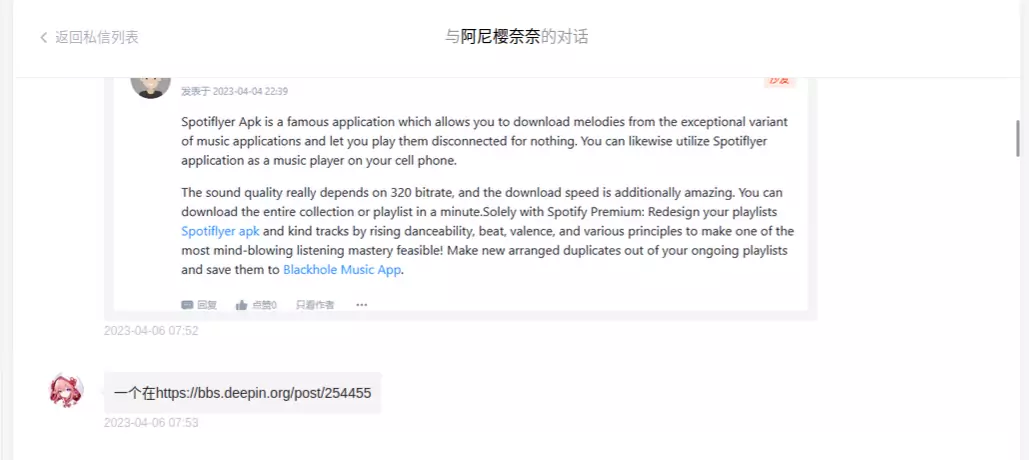Viewport: 1029px width, 460px height.
Task: Click the red 沙发 badge
Action: point(780,81)
